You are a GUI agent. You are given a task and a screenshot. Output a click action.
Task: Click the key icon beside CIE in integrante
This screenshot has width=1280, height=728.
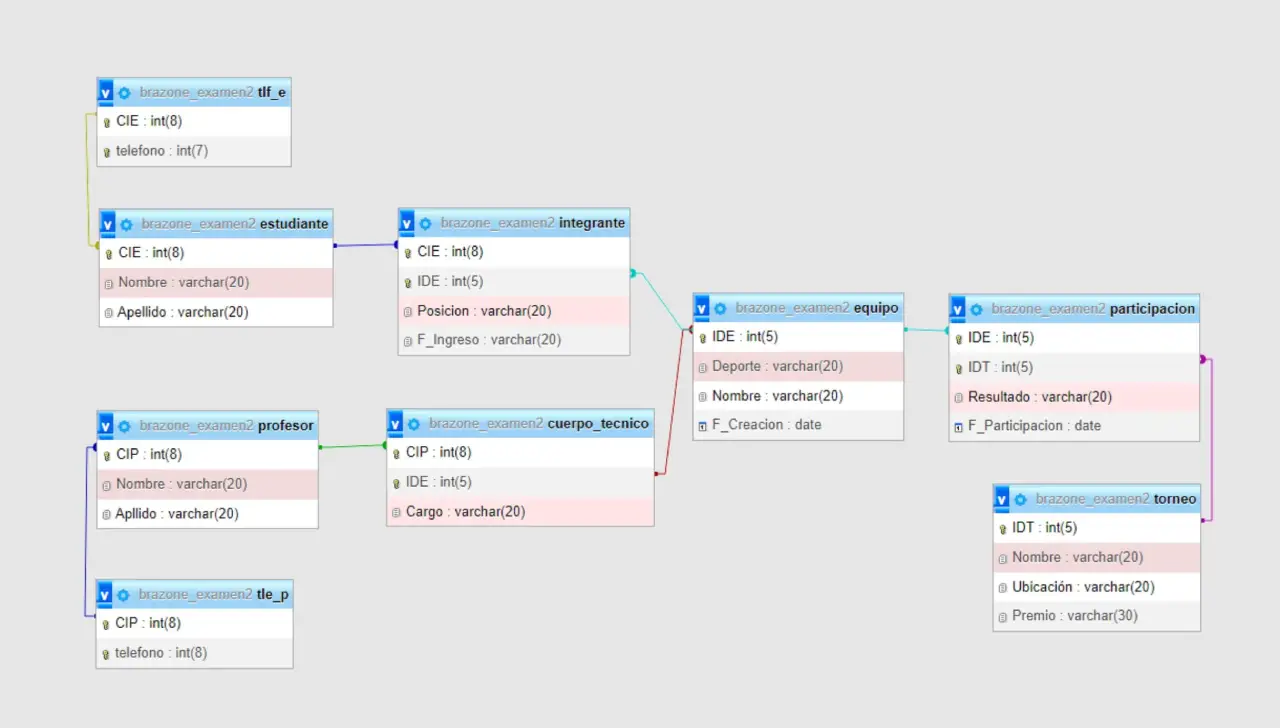pos(407,253)
